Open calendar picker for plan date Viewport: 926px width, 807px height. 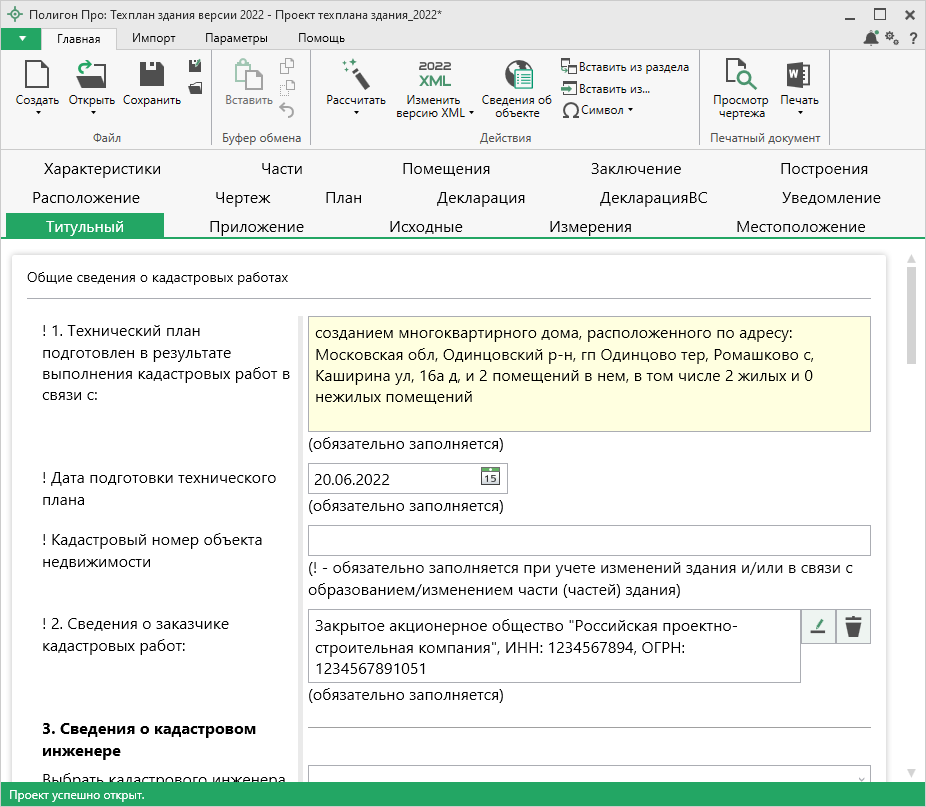(x=490, y=478)
